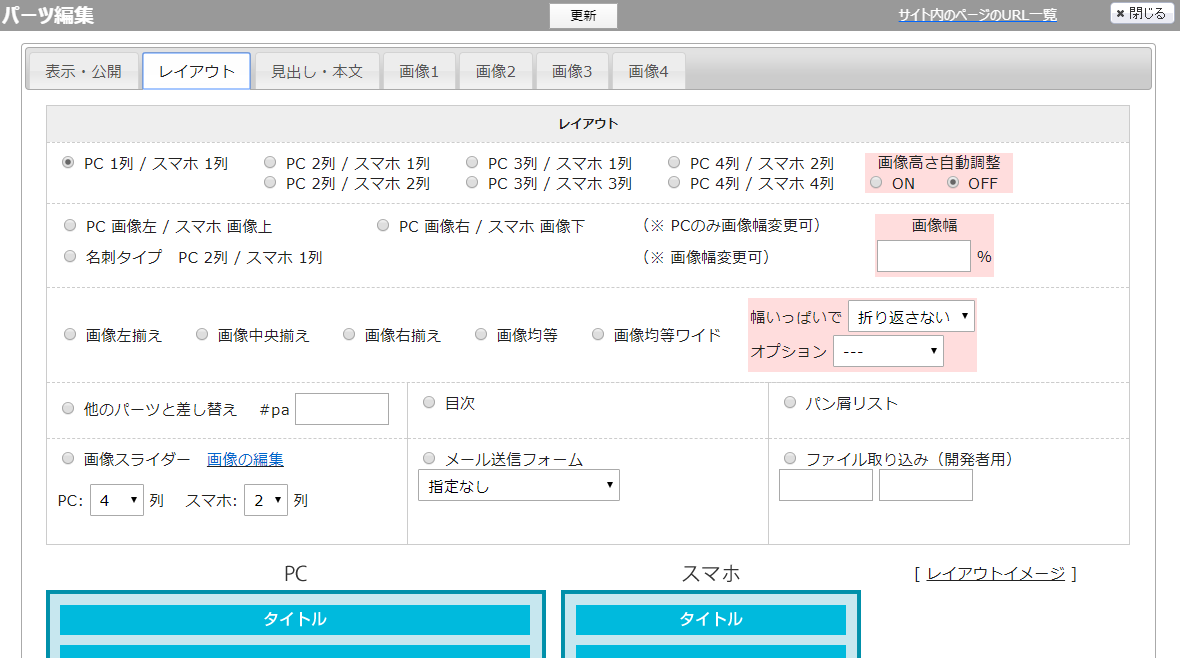Open the オプション dropdown
This screenshot has width=1180, height=658.
tap(887, 351)
